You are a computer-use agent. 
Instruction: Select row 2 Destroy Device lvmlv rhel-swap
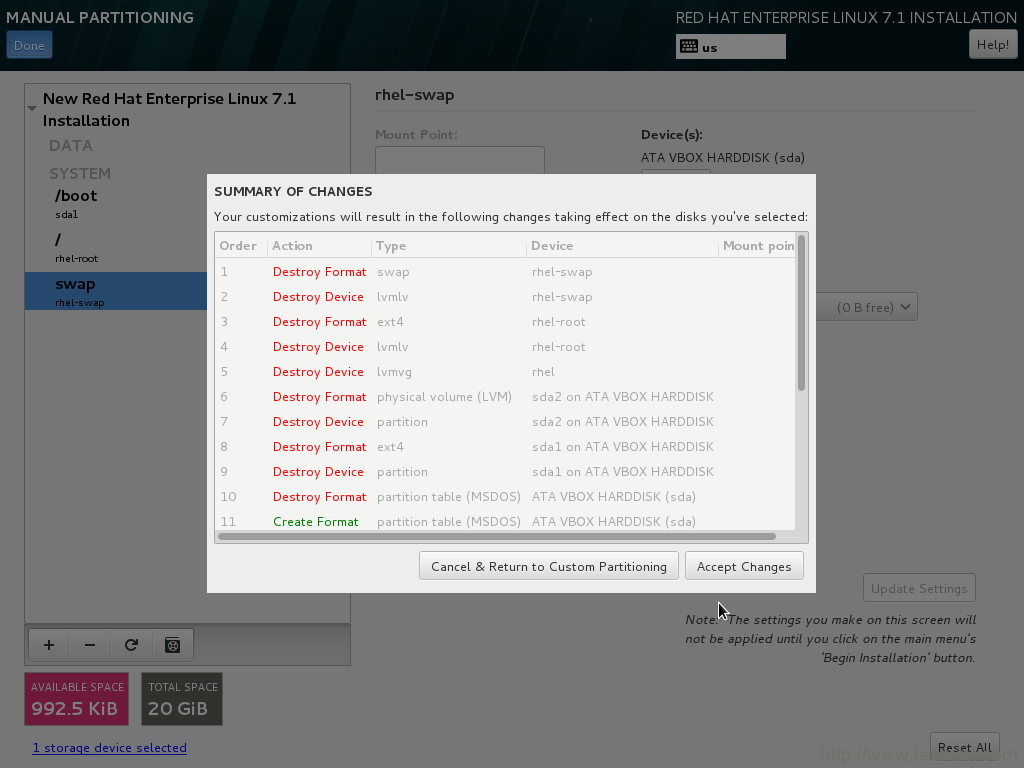tap(505, 296)
